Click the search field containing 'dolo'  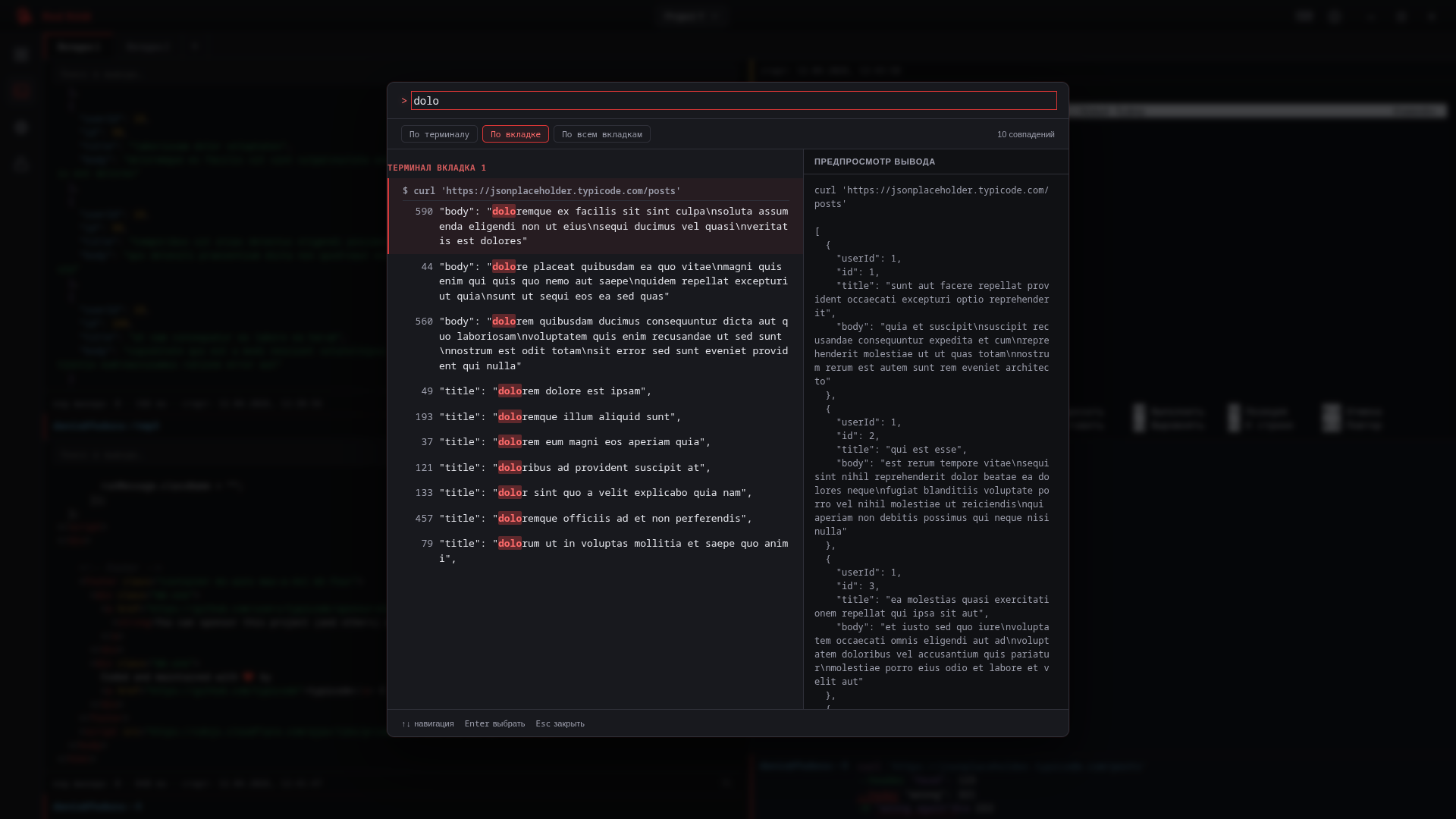(733, 101)
